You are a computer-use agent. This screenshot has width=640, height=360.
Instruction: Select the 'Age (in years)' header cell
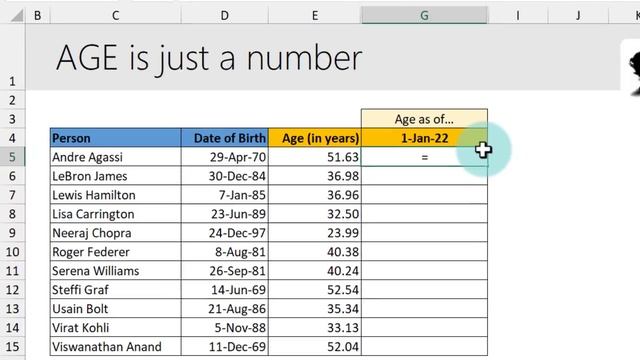click(315, 138)
